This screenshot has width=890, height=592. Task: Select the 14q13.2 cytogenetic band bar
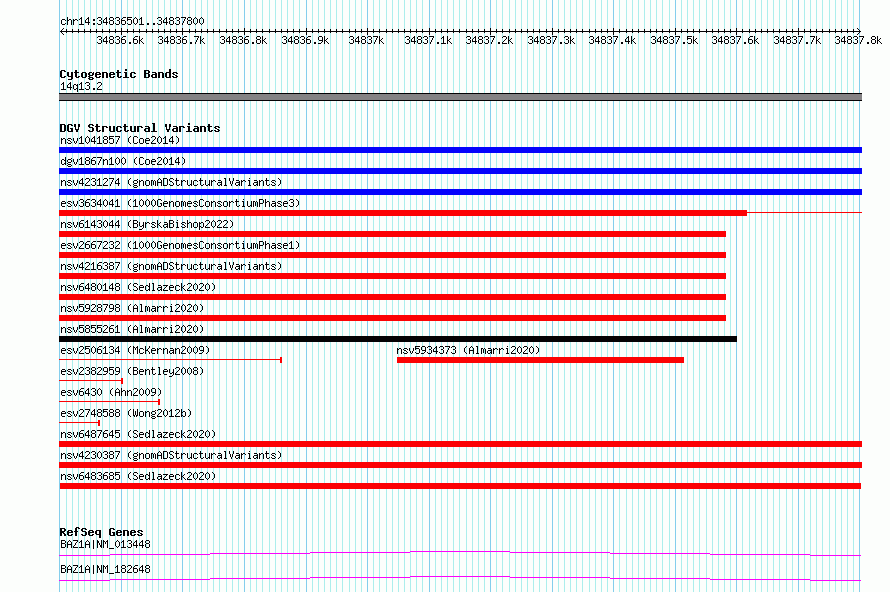pyautogui.click(x=460, y=97)
